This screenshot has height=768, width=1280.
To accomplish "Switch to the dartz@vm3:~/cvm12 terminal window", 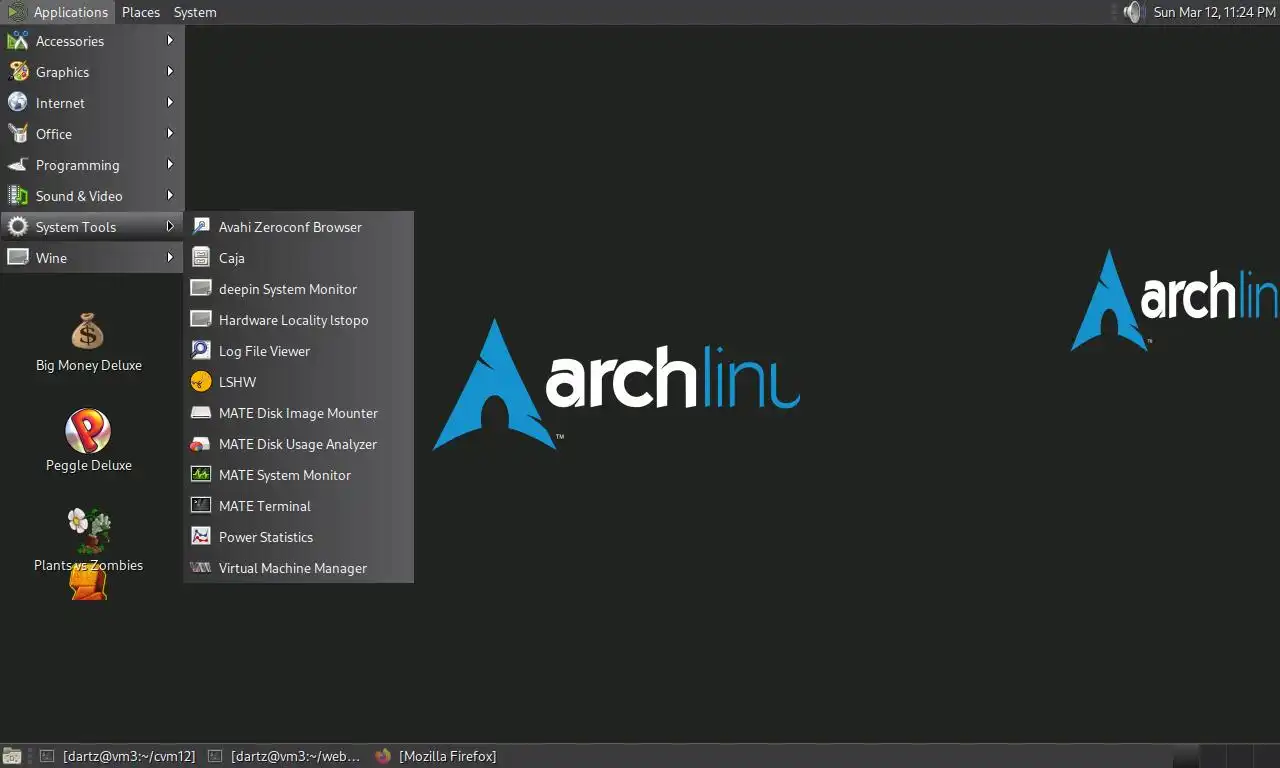I will click(x=117, y=756).
